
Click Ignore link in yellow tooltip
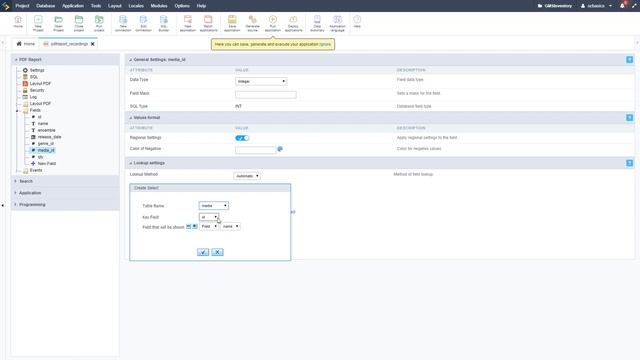[325, 44]
